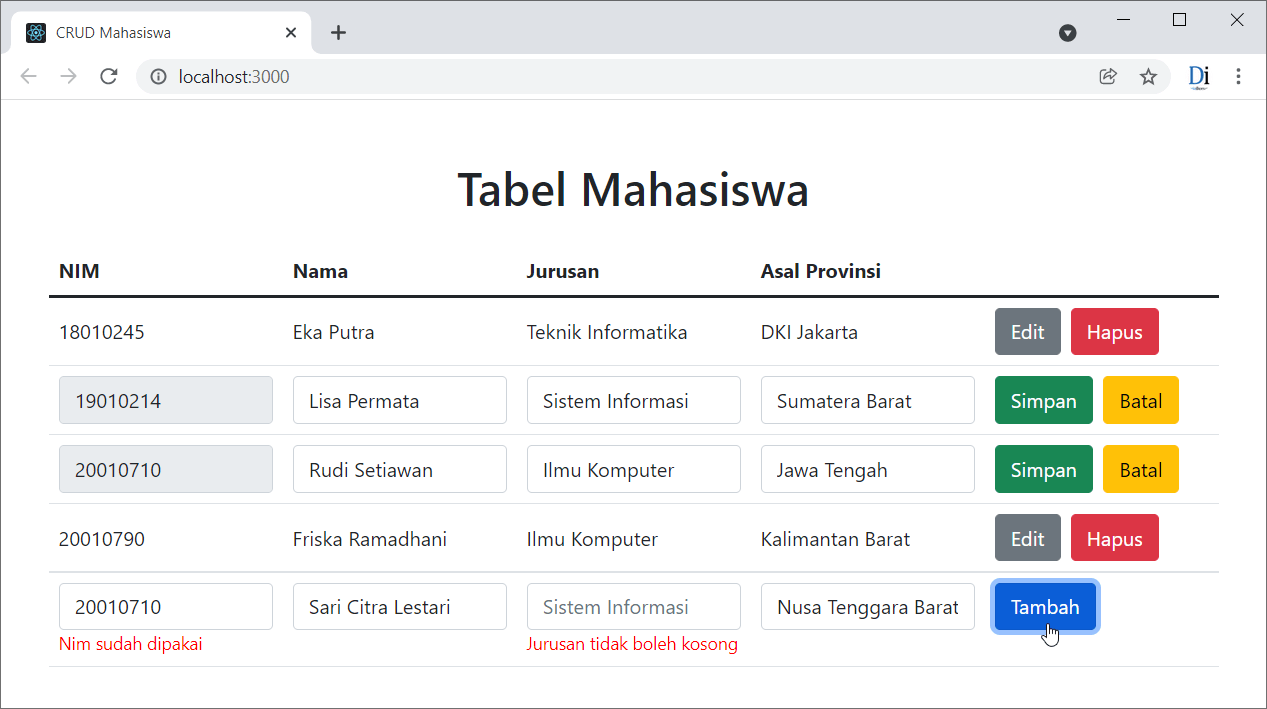The height and width of the screenshot is (709, 1267).
Task: Click Edit for Eka Putra
Action: (1027, 332)
